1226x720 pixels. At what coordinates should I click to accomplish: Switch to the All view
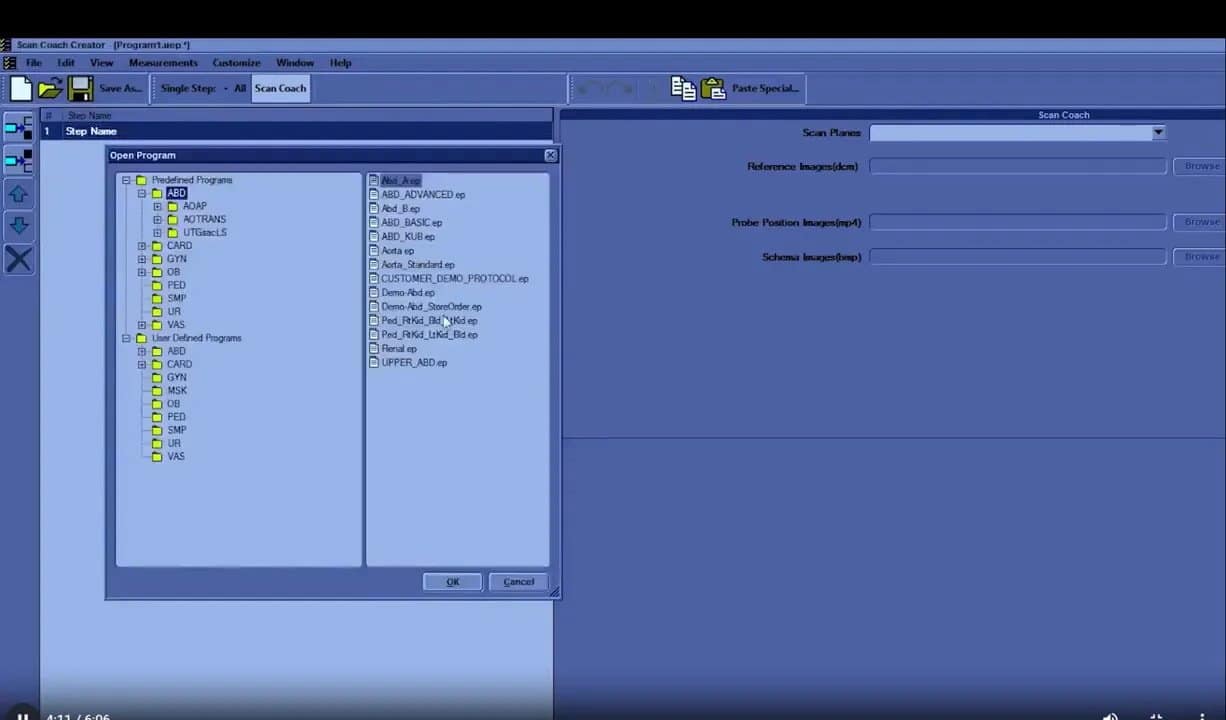[x=239, y=88]
